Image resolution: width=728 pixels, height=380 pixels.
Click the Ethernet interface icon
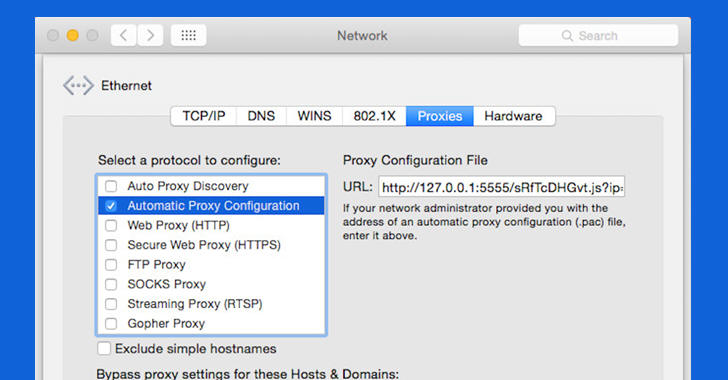click(78, 85)
